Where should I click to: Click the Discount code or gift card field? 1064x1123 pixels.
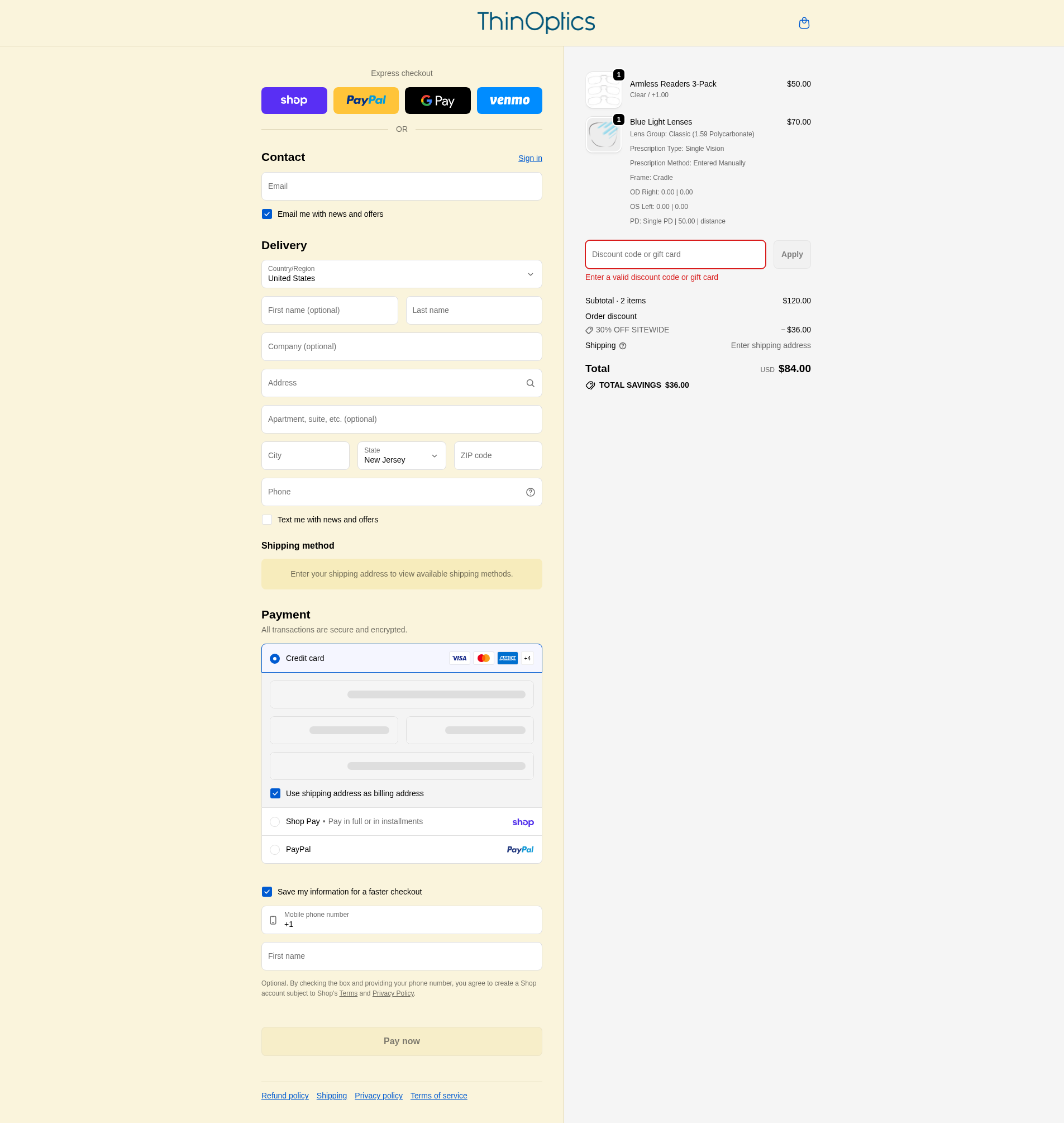pyautogui.click(x=675, y=254)
